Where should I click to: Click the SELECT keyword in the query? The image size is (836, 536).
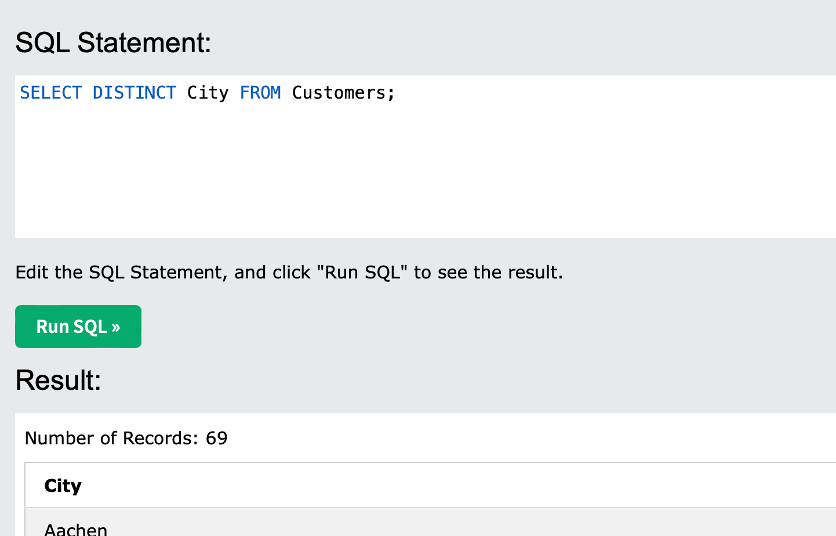[x=51, y=93]
